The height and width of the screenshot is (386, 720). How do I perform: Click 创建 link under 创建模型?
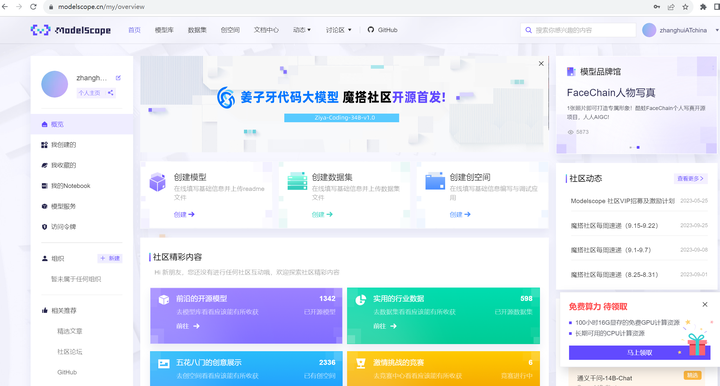point(184,214)
